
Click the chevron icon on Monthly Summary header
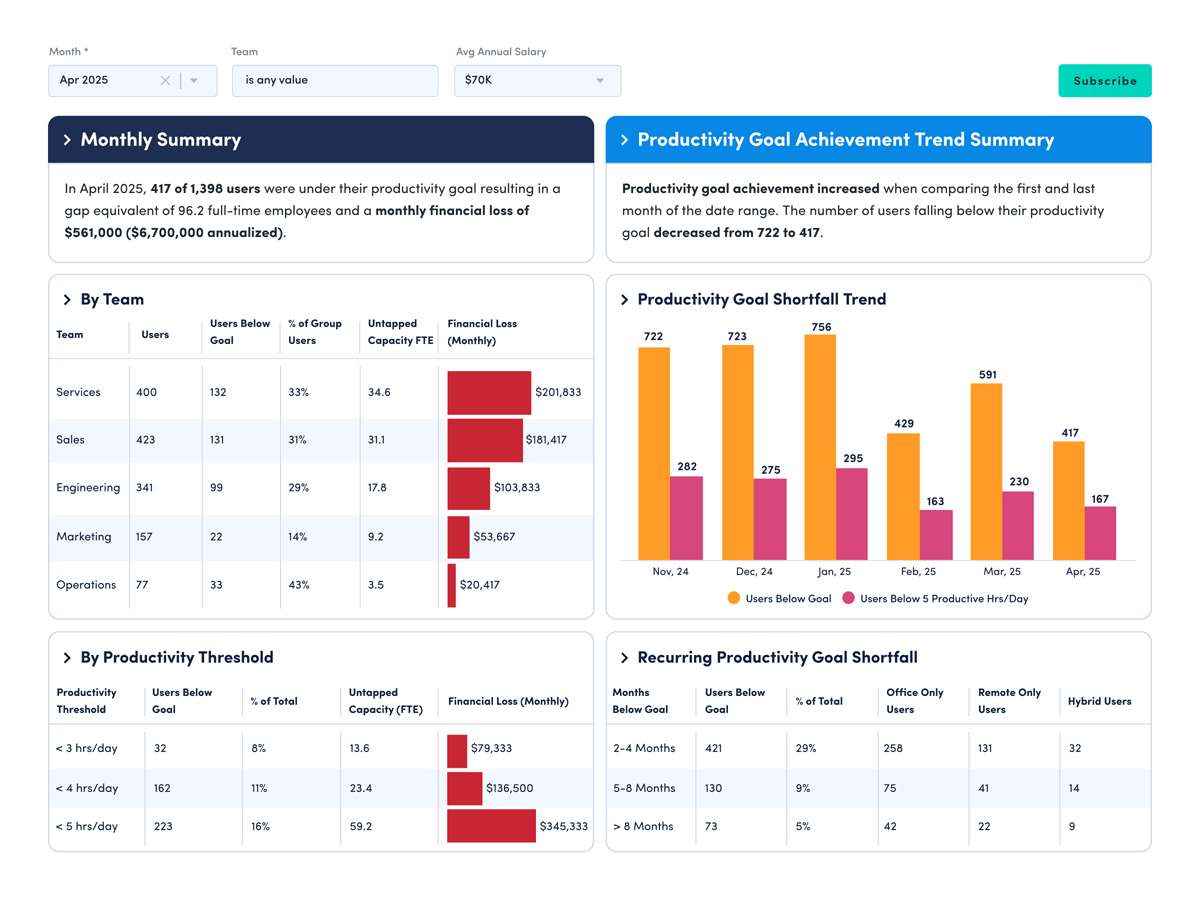pos(66,140)
